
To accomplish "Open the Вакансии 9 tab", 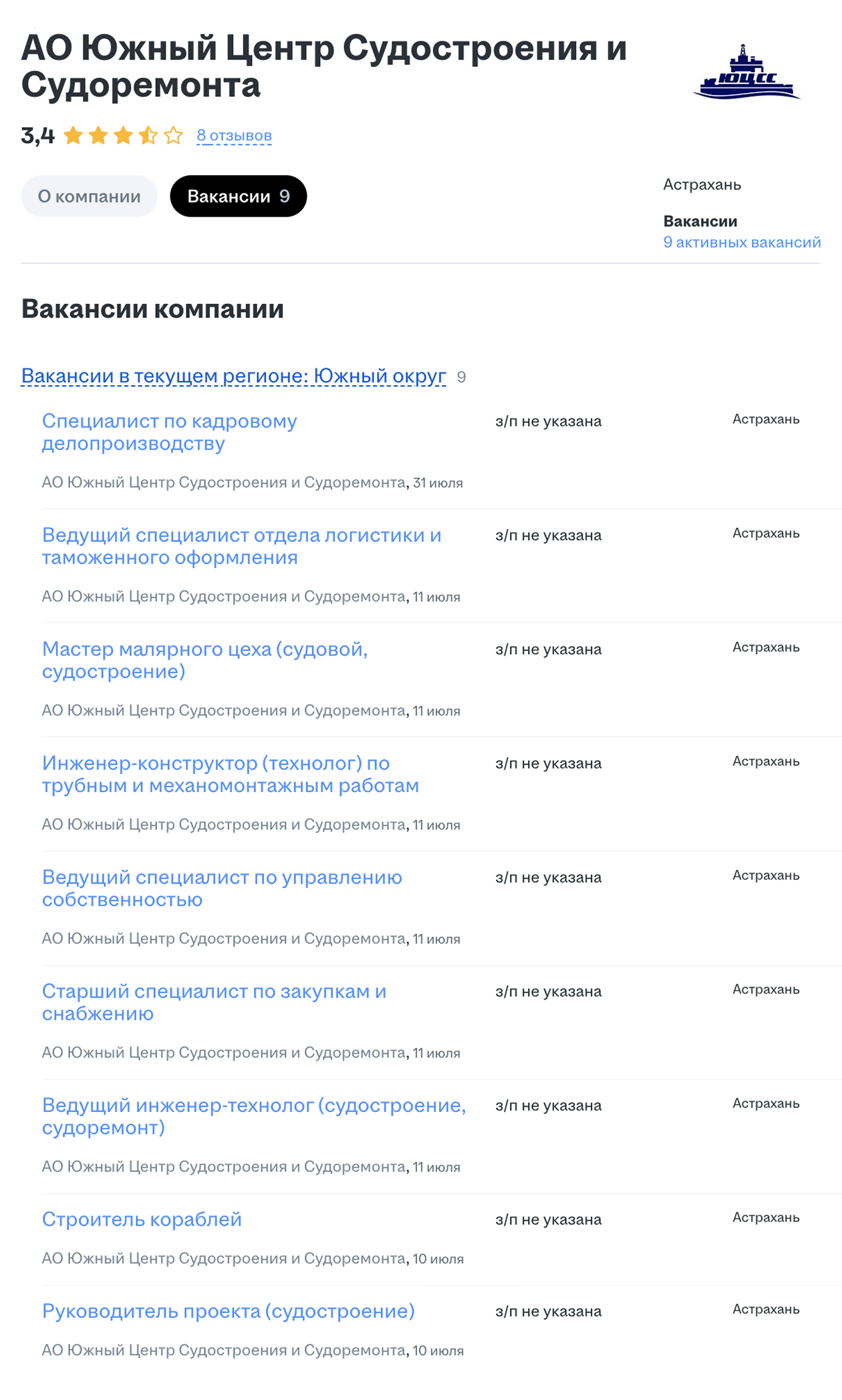I will pyautogui.click(x=238, y=195).
